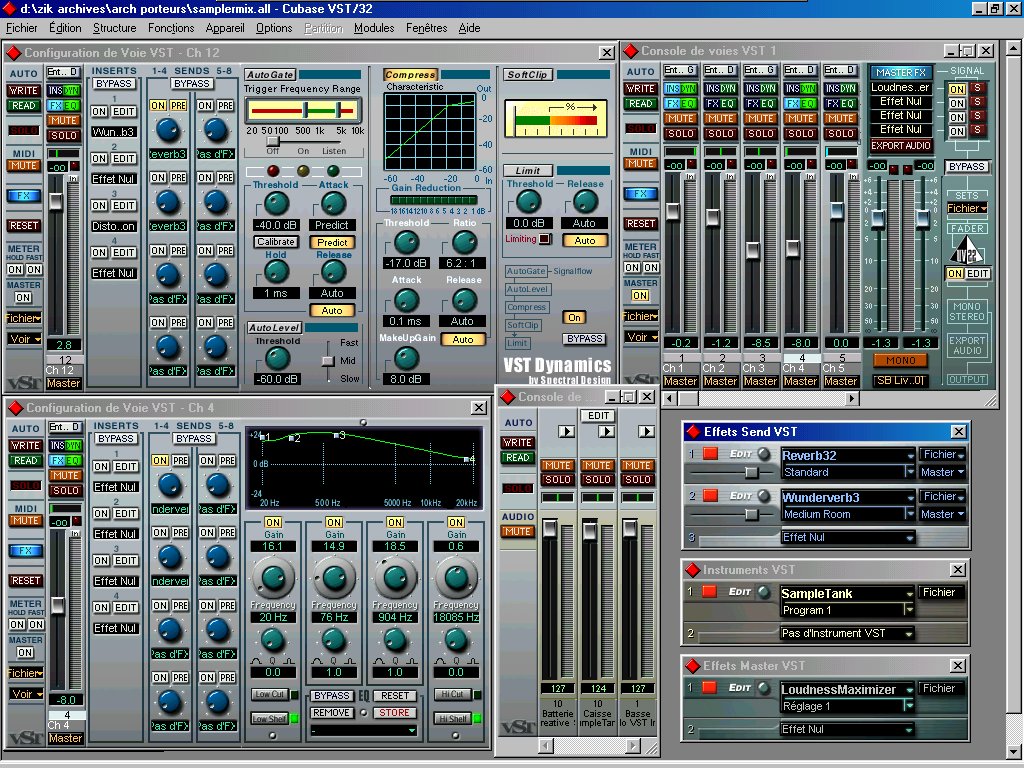
Task: Click Calibrate button in AutoGate
Action: coord(276,242)
